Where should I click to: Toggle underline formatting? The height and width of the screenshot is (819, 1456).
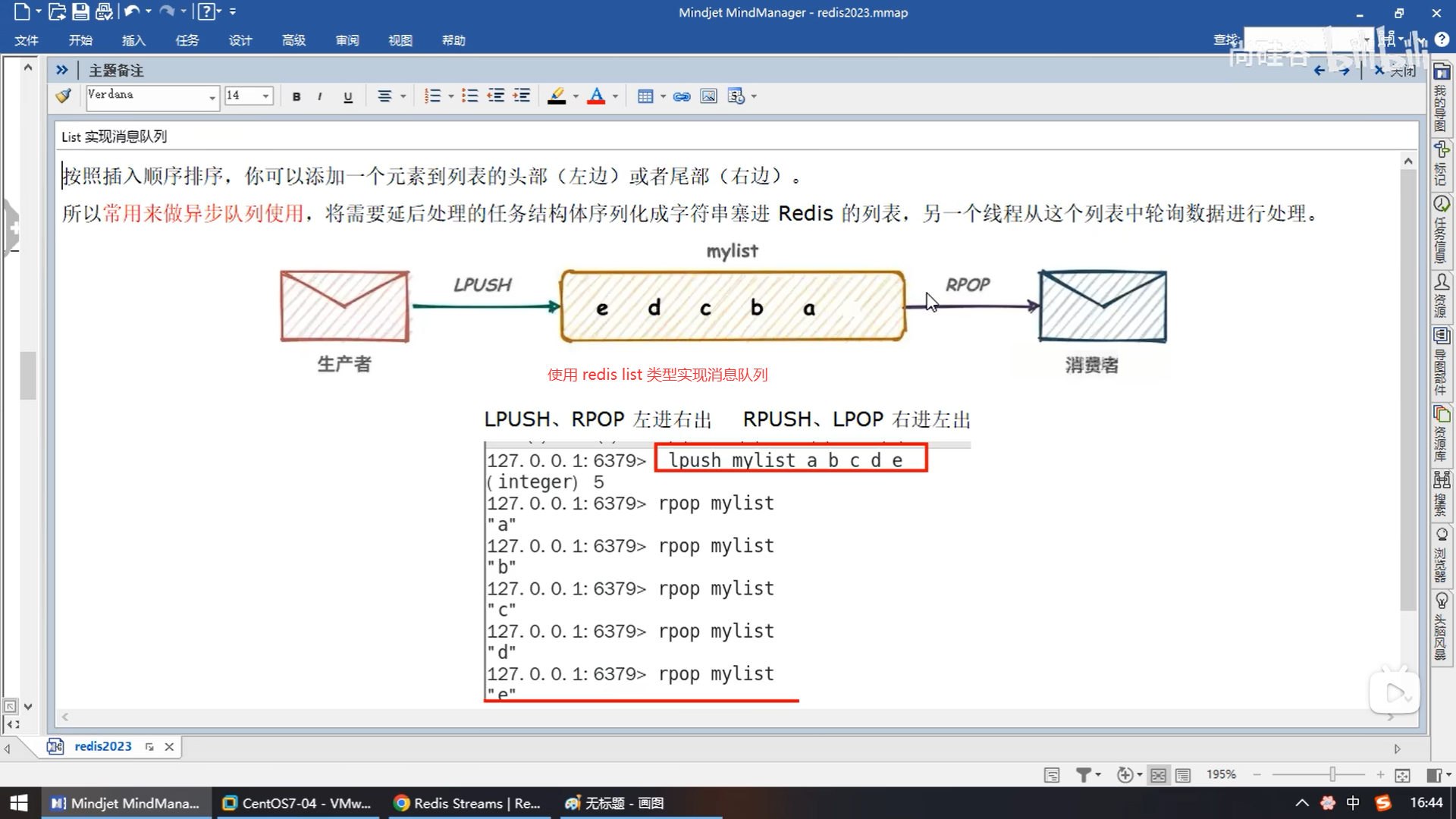[x=348, y=96]
